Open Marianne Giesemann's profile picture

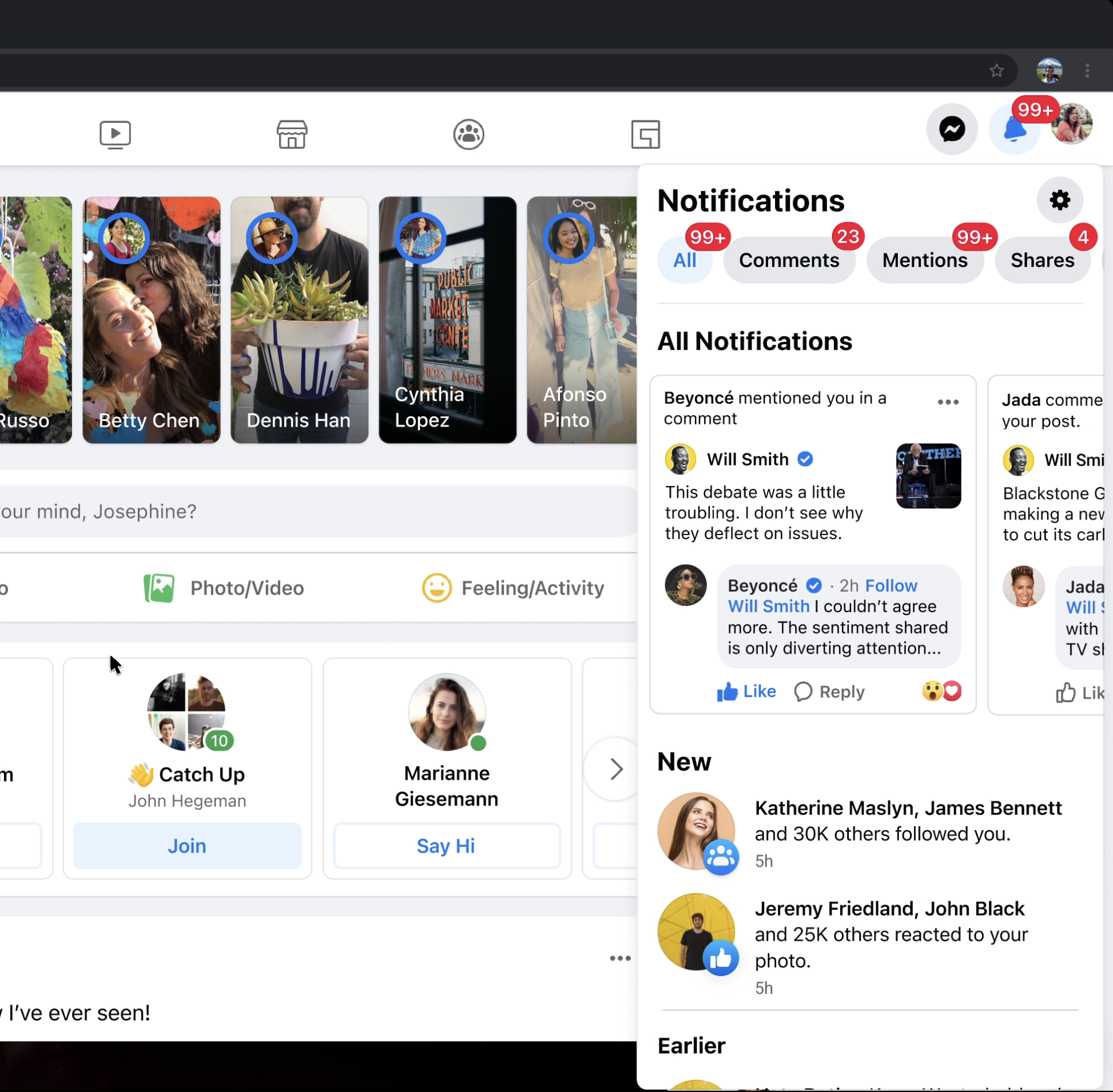447,712
